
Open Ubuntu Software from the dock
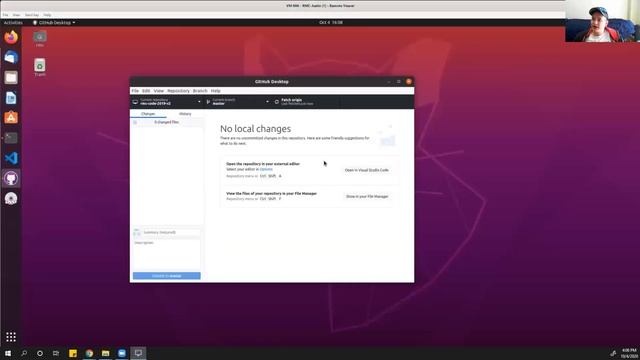point(11,118)
